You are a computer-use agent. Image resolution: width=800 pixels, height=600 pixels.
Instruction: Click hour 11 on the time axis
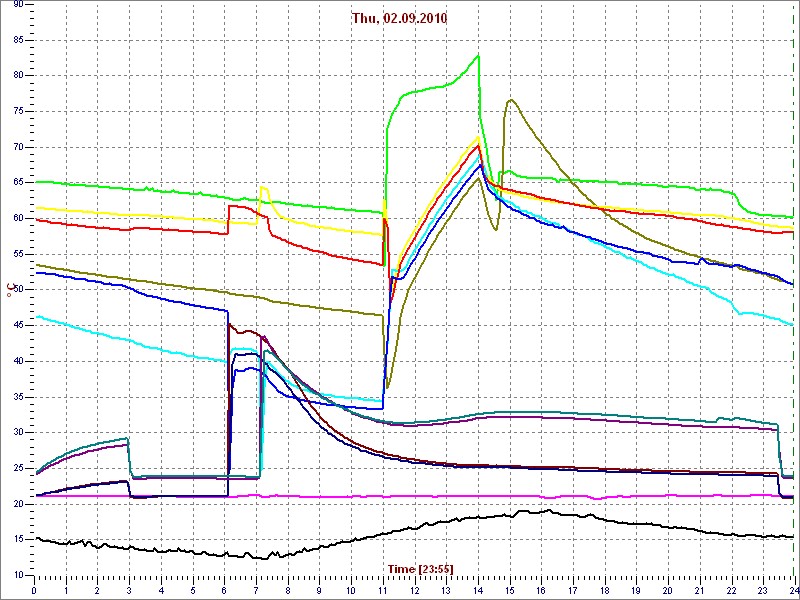pyautogui.click(x=383, y=590)
